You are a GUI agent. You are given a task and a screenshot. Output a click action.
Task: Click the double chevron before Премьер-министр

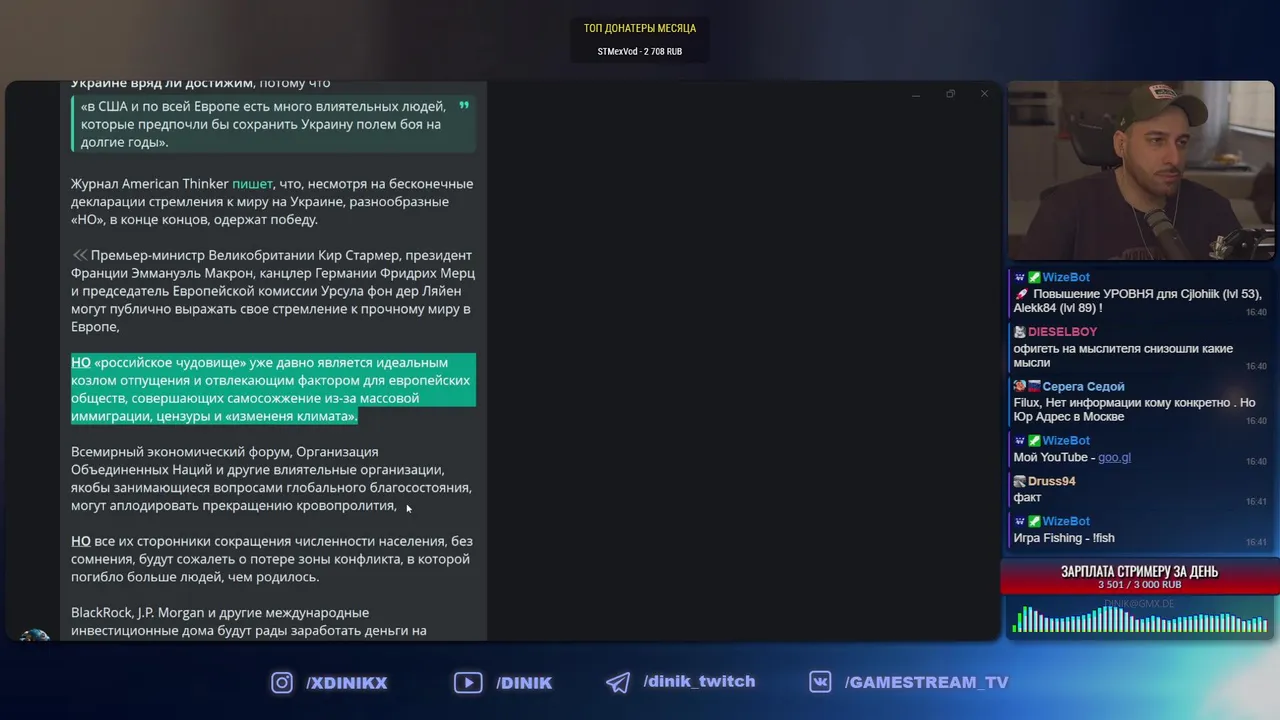79,255
